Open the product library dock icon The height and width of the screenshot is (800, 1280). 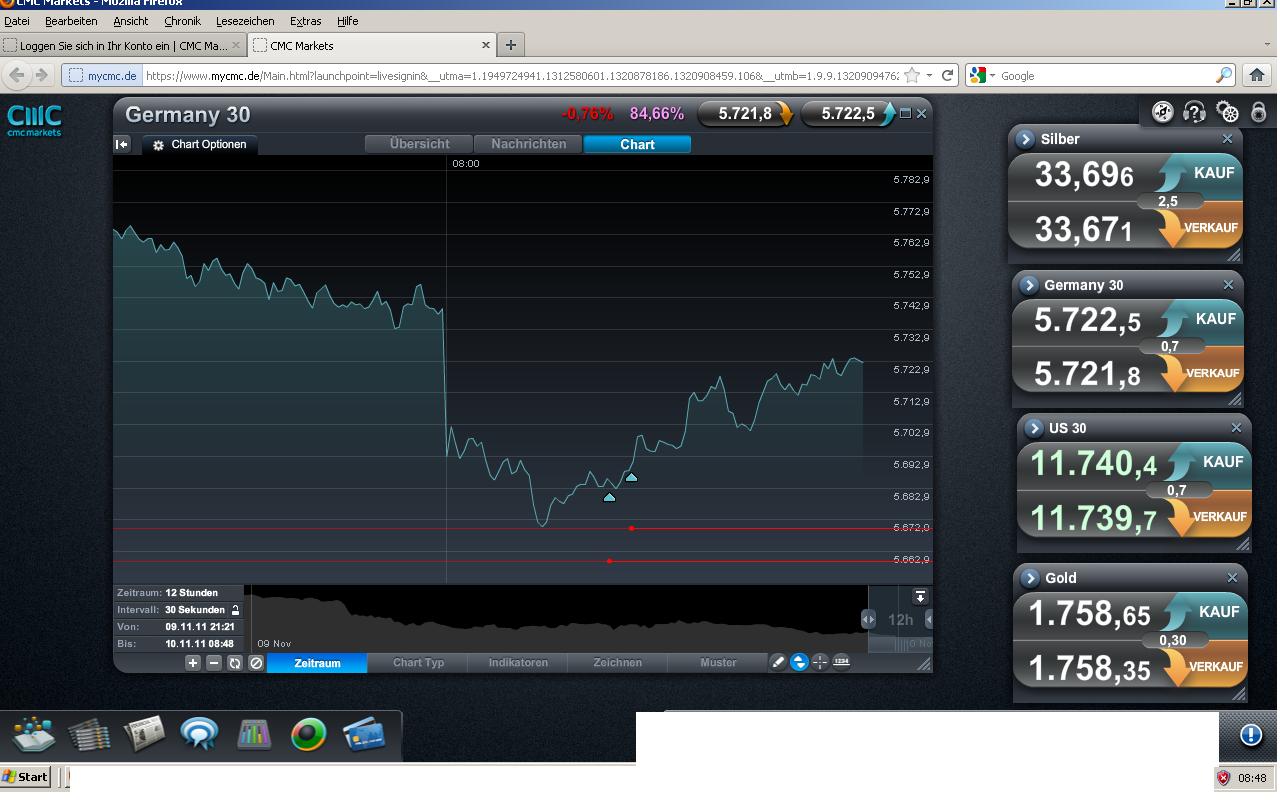(x=33, y=734)
